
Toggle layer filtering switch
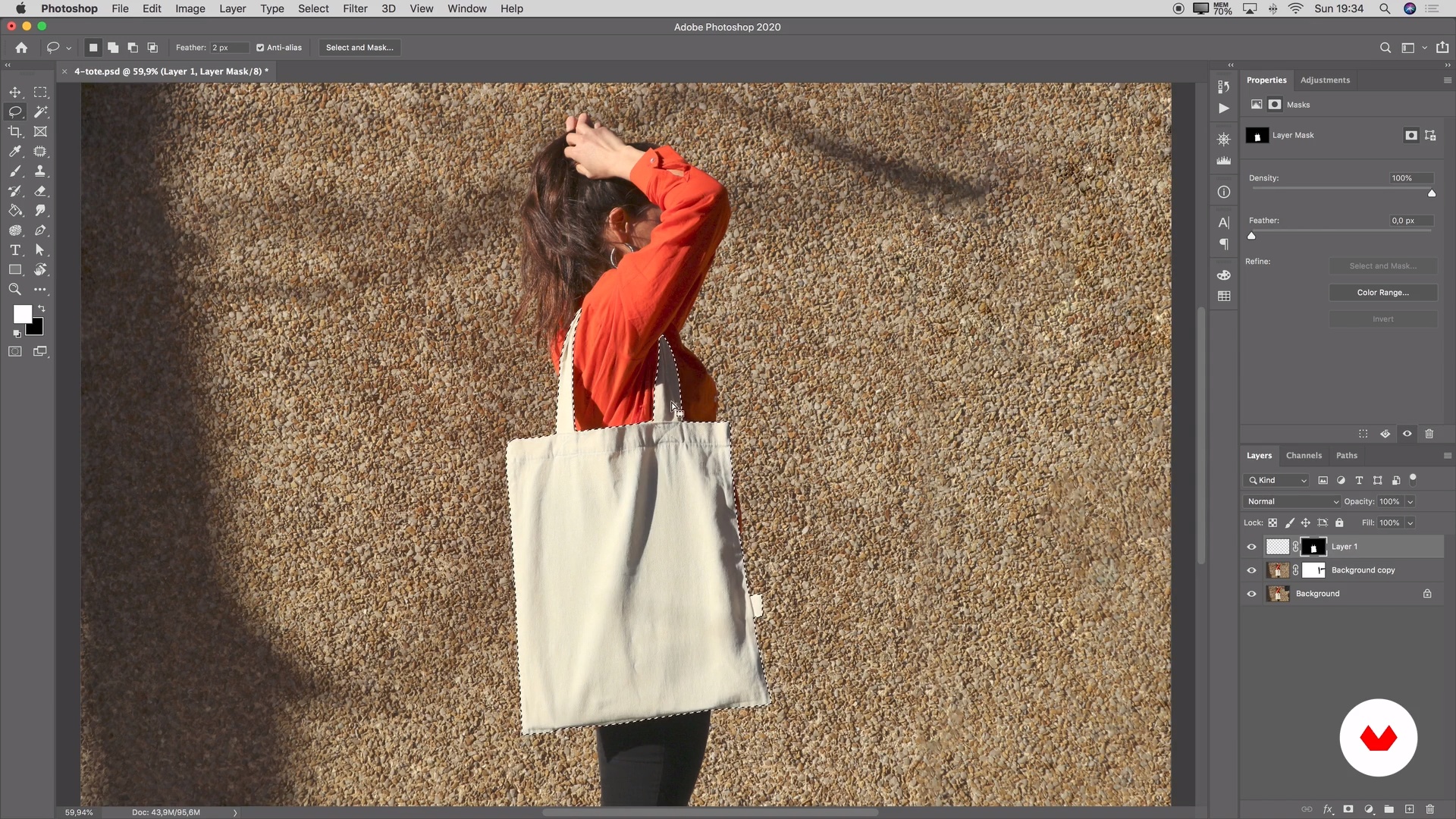coord(1413,479)
